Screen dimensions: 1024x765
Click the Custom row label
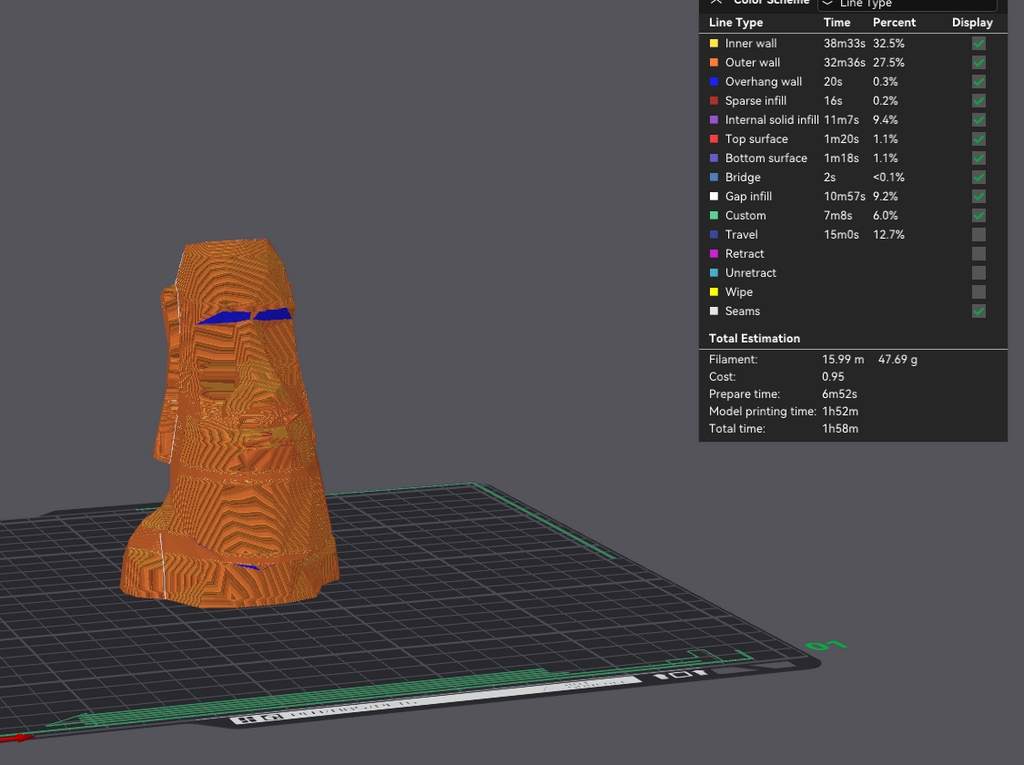click(745, 215)
